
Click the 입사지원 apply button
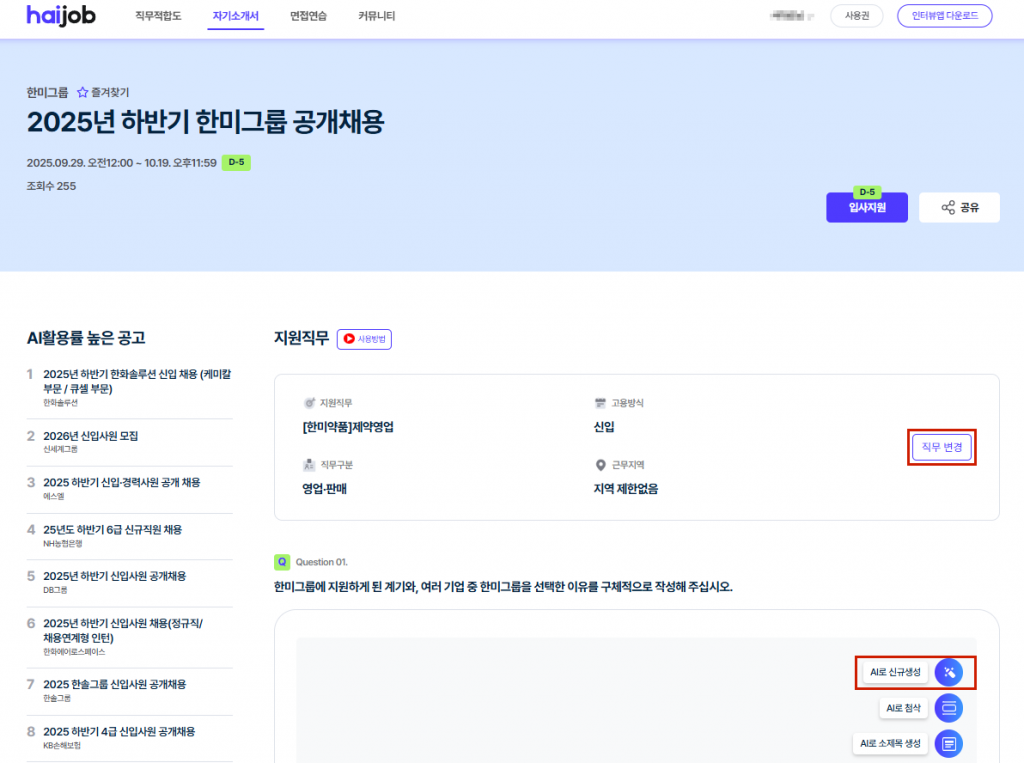866,208
